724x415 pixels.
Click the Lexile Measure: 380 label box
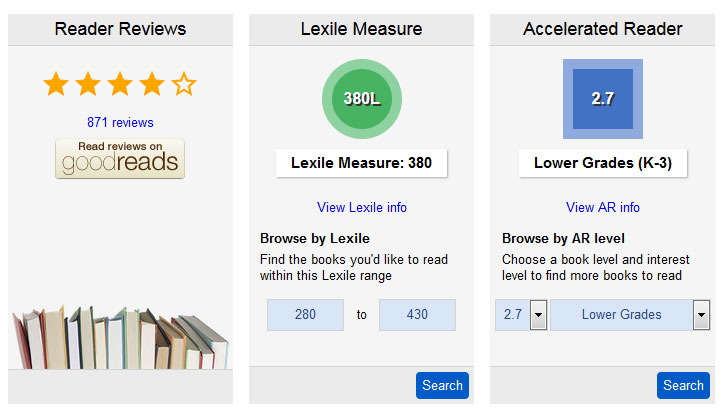point(361,163)
